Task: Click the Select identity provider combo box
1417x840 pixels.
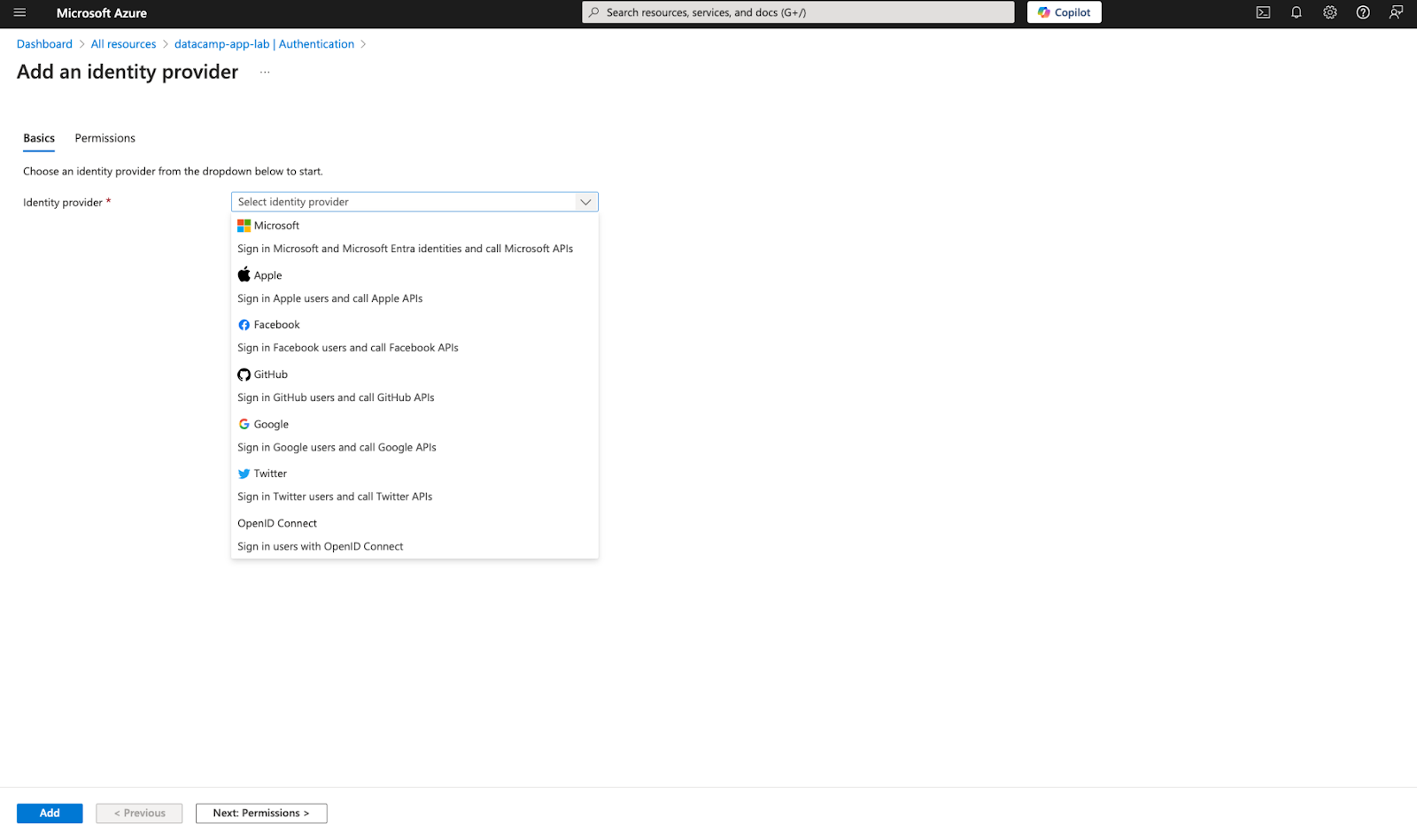Action: (x=414, y=202)
